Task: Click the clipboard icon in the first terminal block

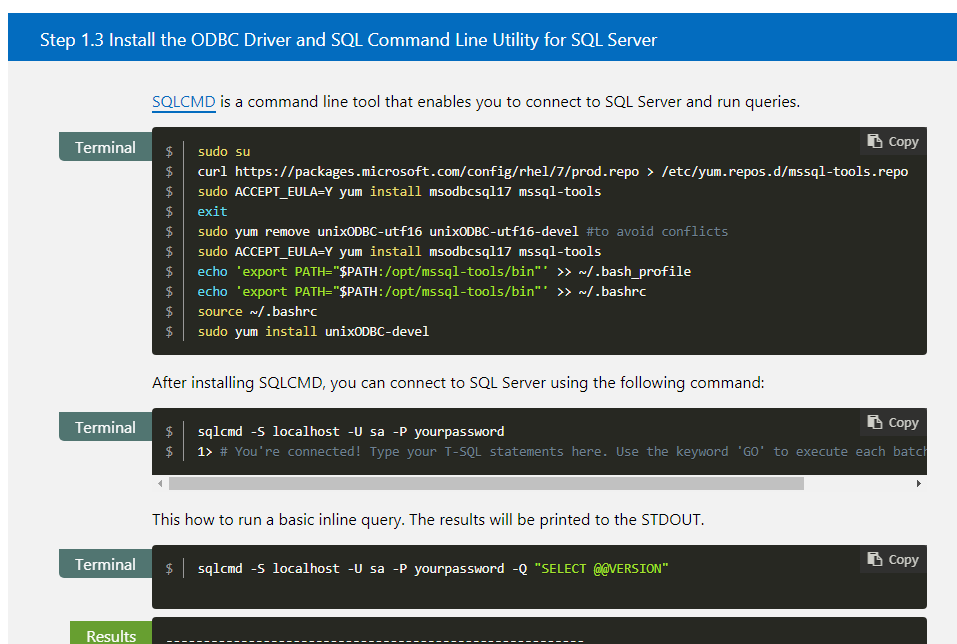Action: point(875,141)
